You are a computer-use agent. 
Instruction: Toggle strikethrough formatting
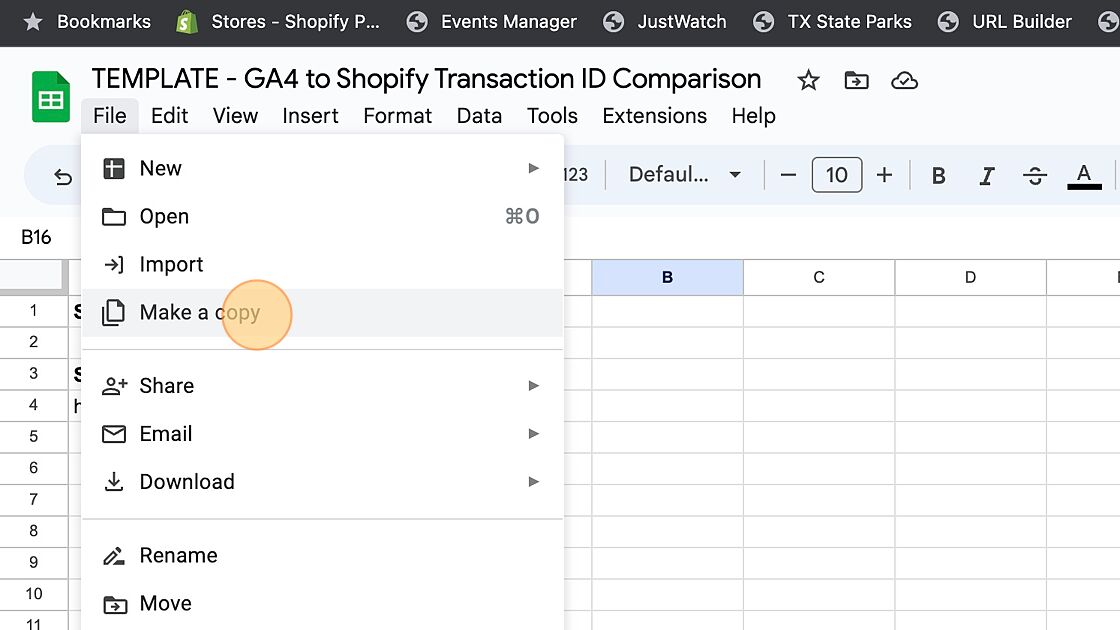(1035, 176)
